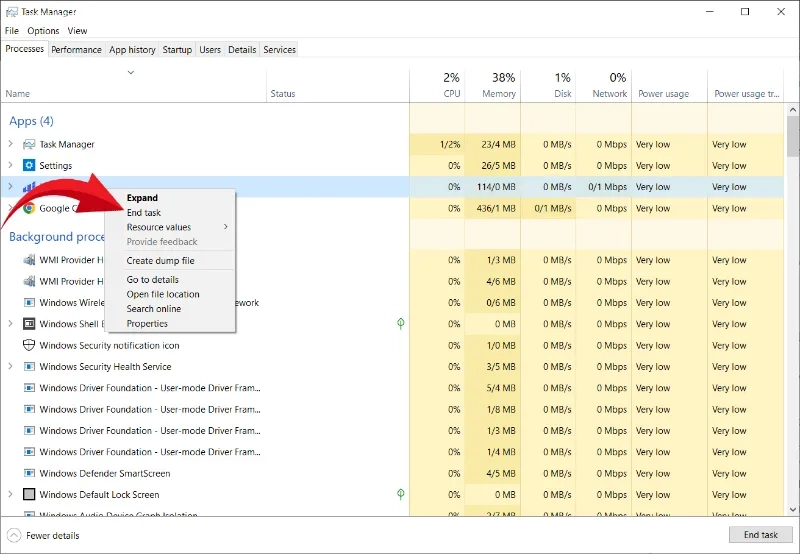Image resolution: width=800 pixels, height=554 pixels.
Task: Switch to the App history tab
Action: coord(132,49)
